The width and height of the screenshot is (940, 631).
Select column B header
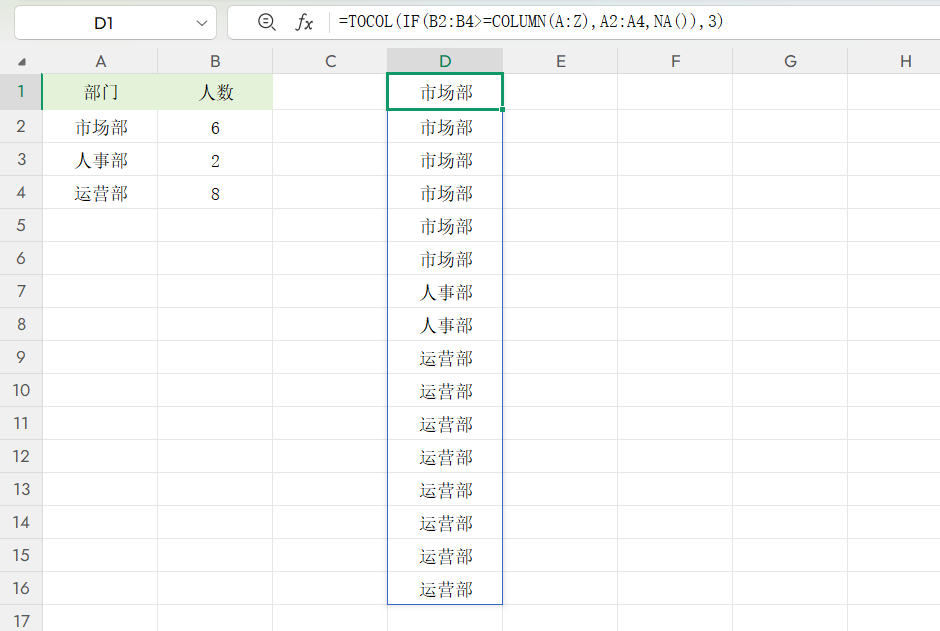(x=215, y=61)
